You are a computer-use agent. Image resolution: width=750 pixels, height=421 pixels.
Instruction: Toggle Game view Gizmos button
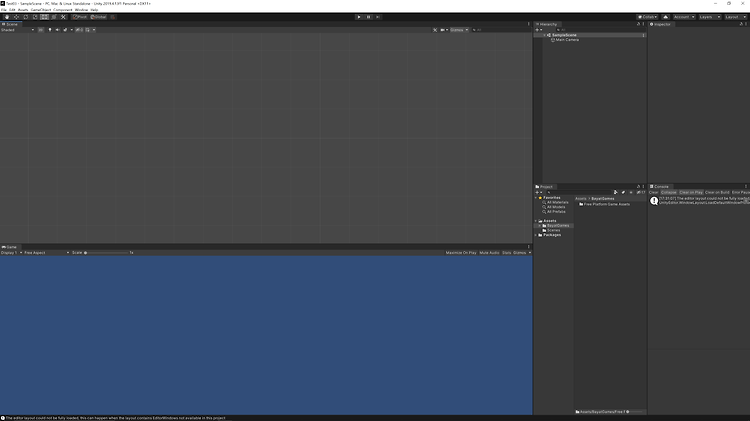click(519, 253)
